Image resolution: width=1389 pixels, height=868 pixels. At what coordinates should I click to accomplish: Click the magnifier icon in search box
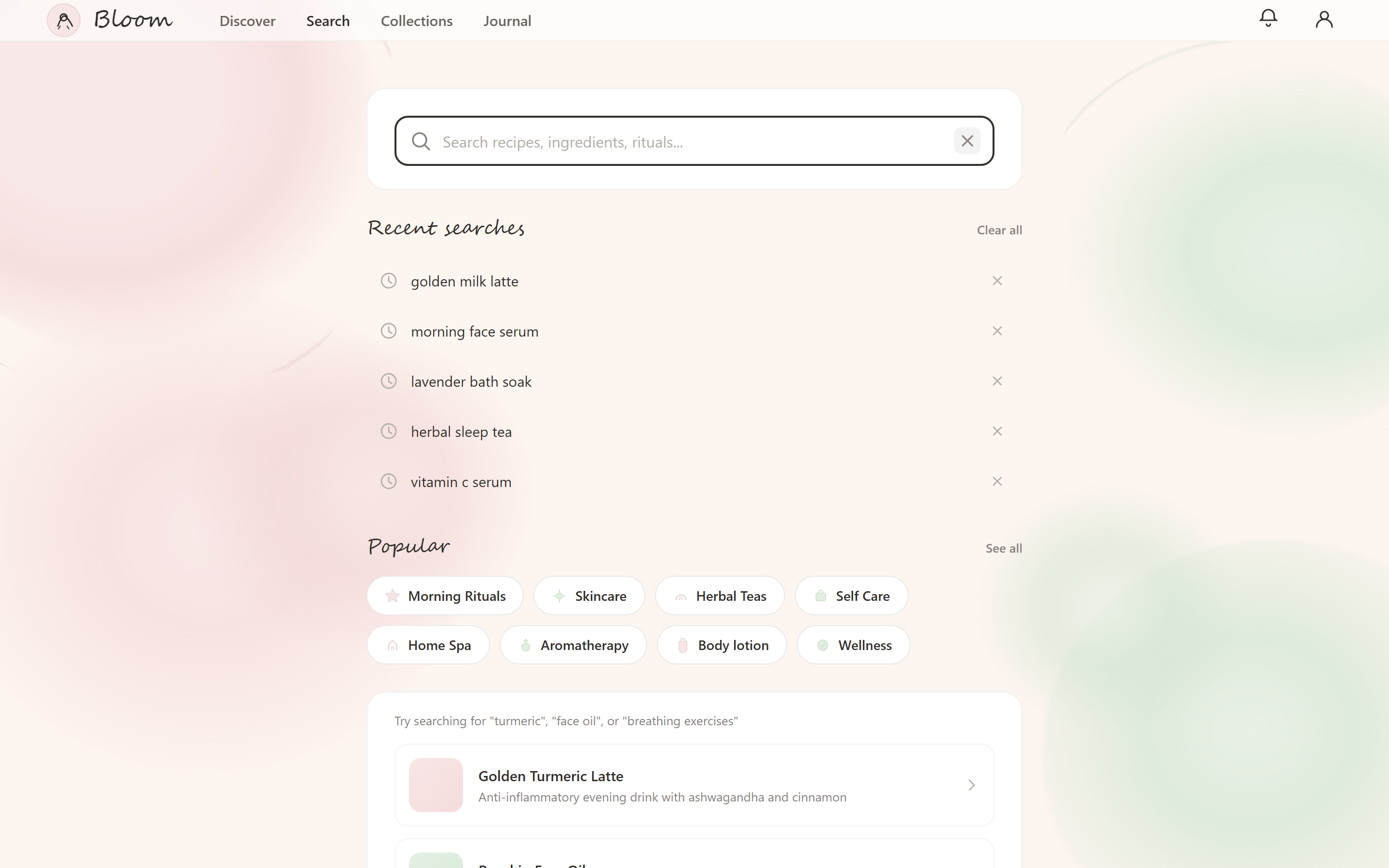point(421,141)
